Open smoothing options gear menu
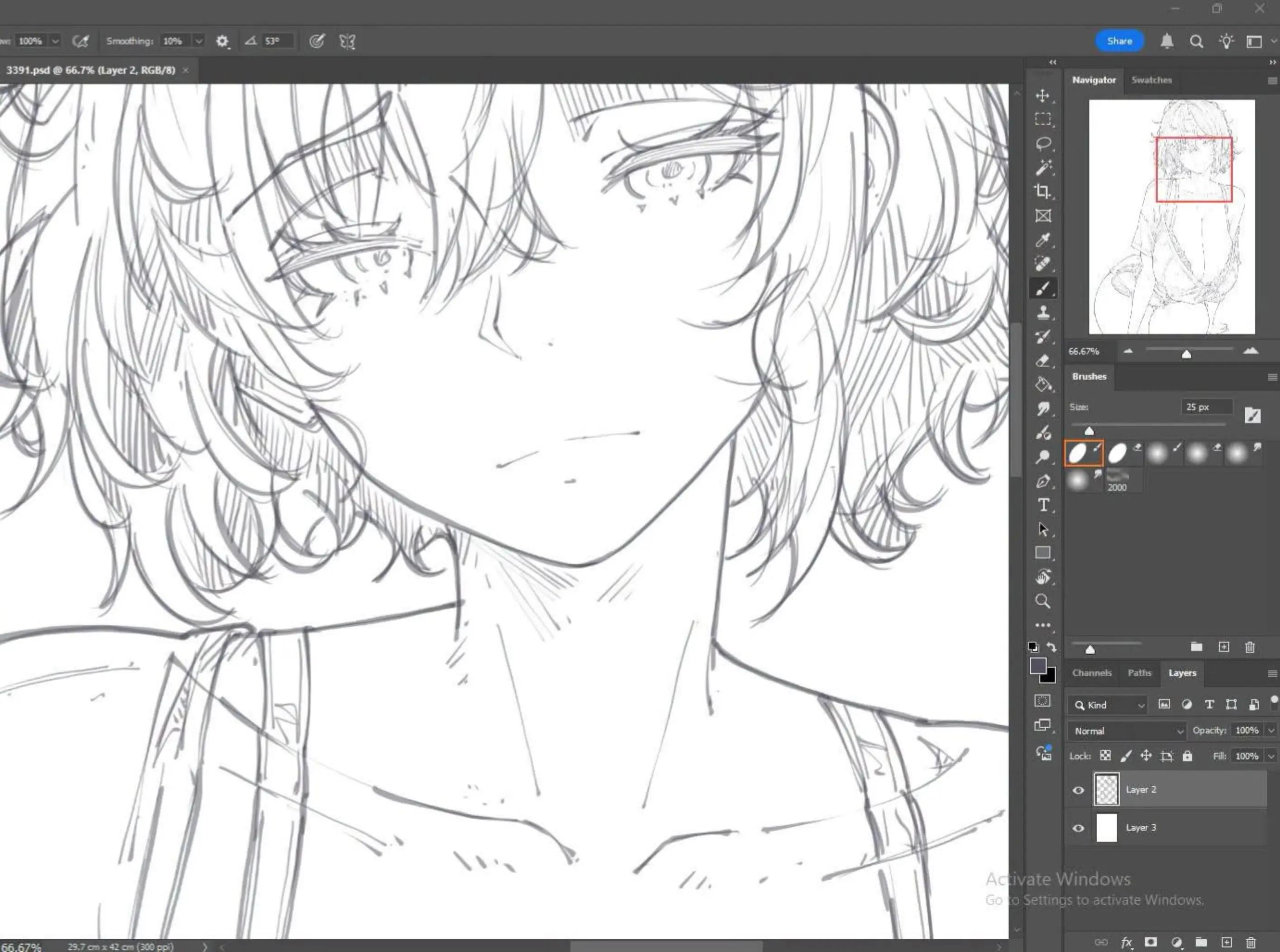This screenshot has height=952, width=1280. pyautogui.click(x=222, y=42)
